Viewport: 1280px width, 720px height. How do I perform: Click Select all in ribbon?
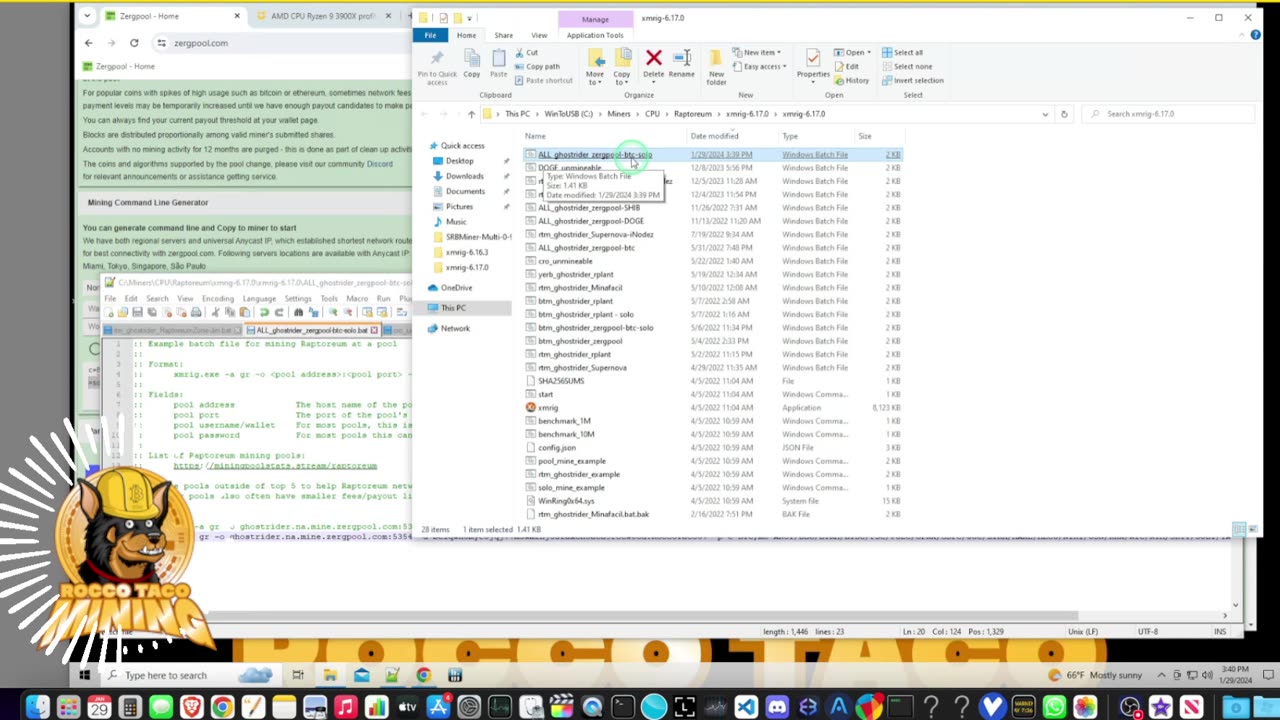[x=902, y=53]
